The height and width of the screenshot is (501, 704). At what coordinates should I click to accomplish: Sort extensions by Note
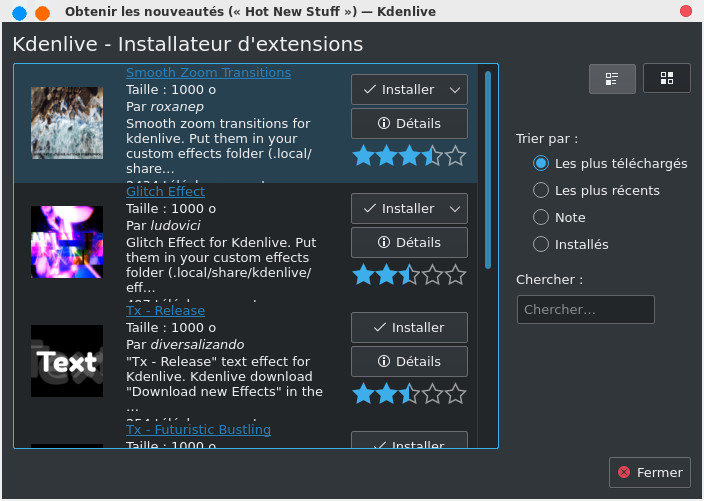[559, 217]
